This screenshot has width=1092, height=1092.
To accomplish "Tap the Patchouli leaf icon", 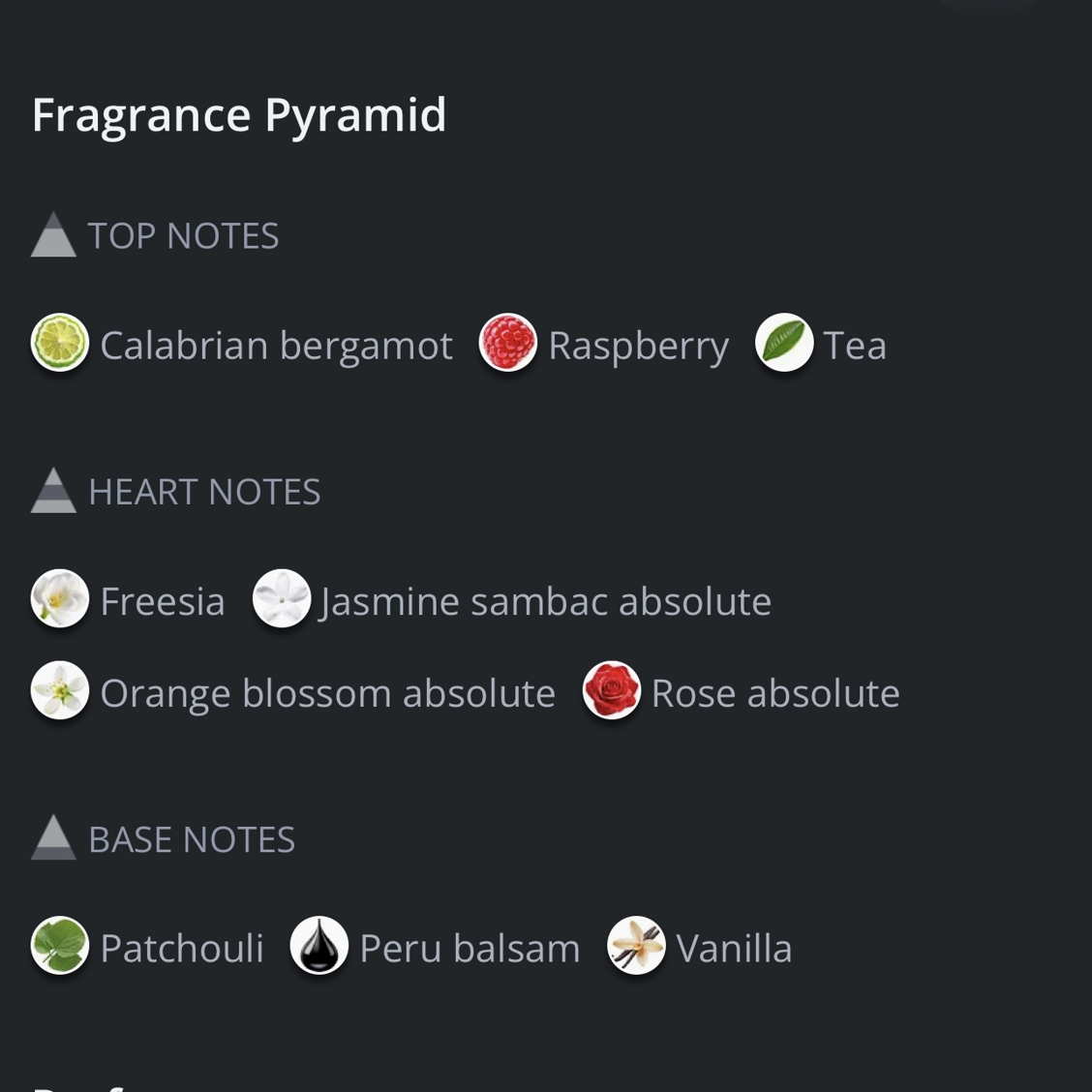I will tap(60, 945).
